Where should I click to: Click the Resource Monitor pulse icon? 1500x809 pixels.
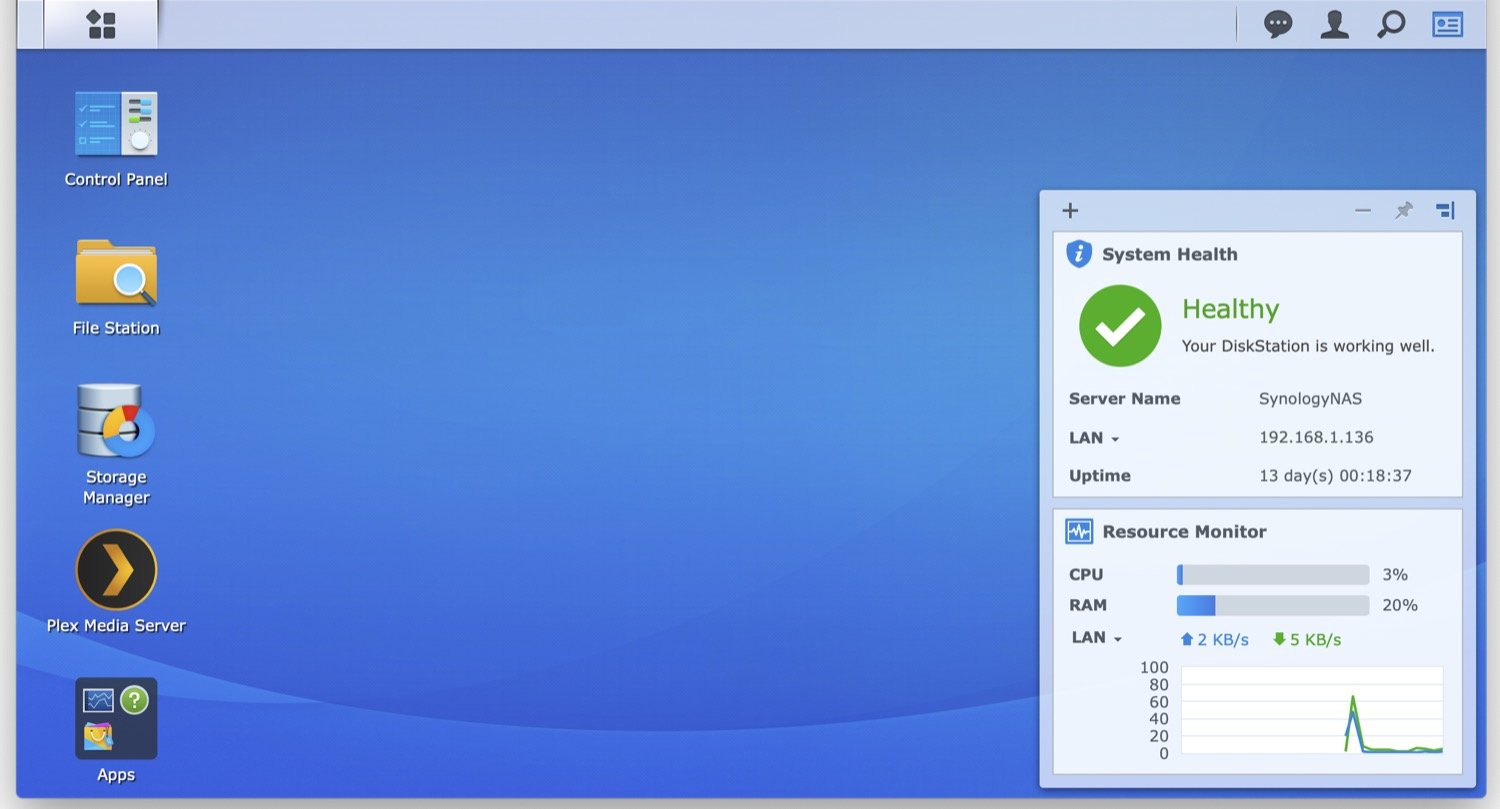(1079, 531)
